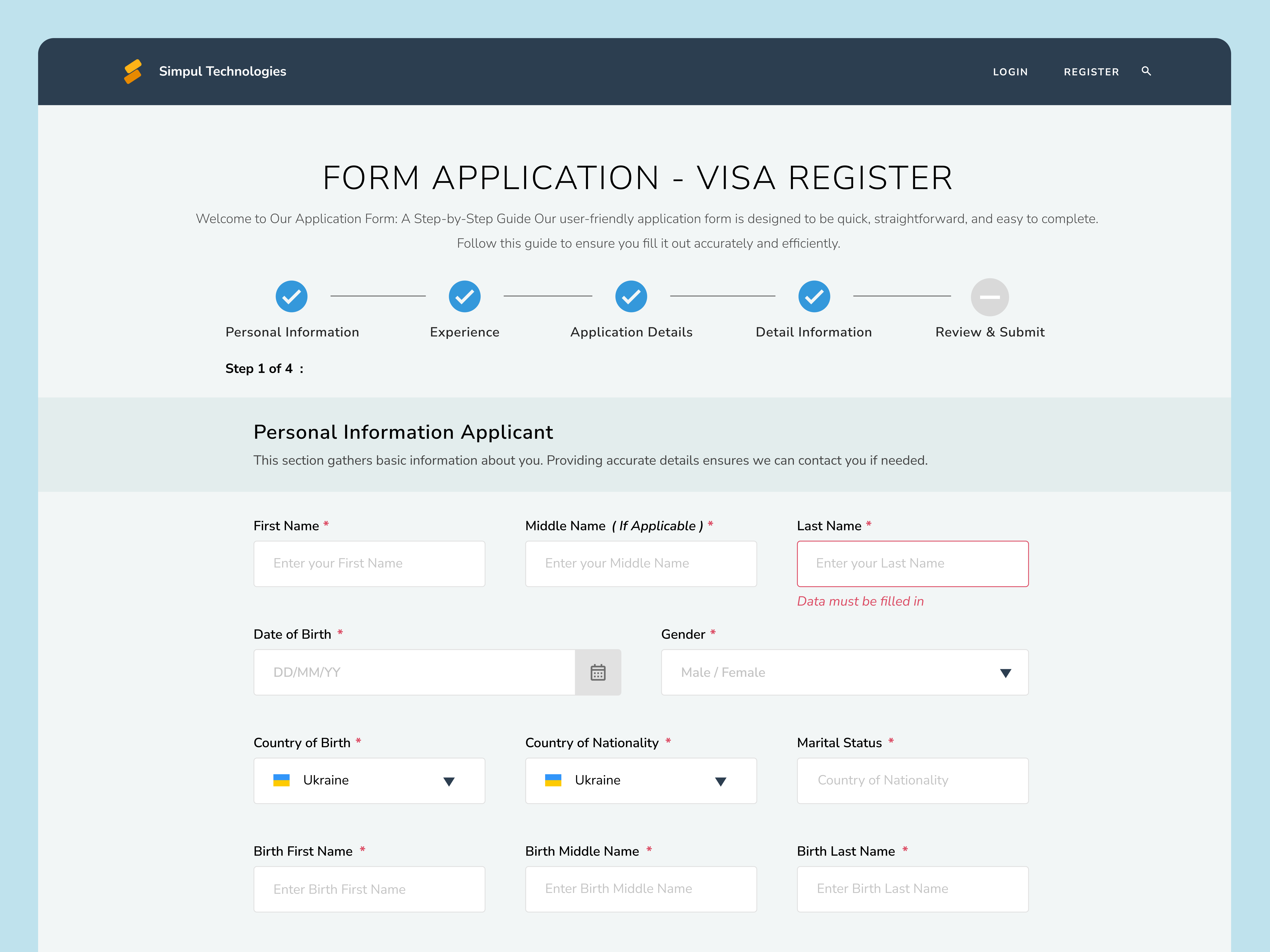Open the calendar picker for Date of Birth
Image resolution: width=1270 pixels, height=952 pixels.
point(598,672)
